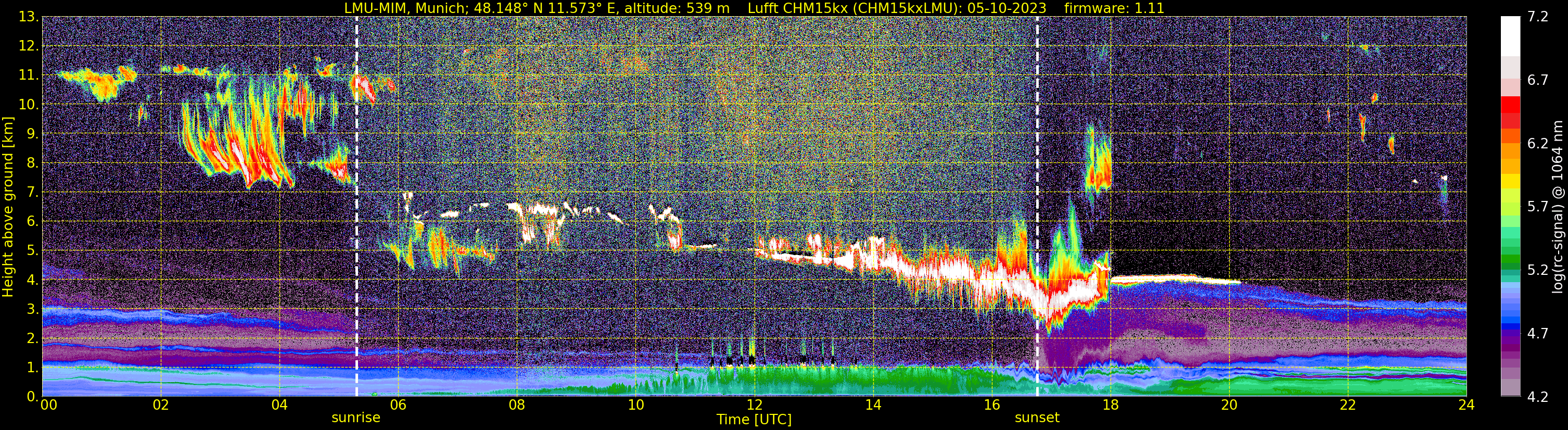1568x430 pixels.
Task: Click the y-axis tick label '0.'
Action: pyautogui.click(x=32, y=397)
